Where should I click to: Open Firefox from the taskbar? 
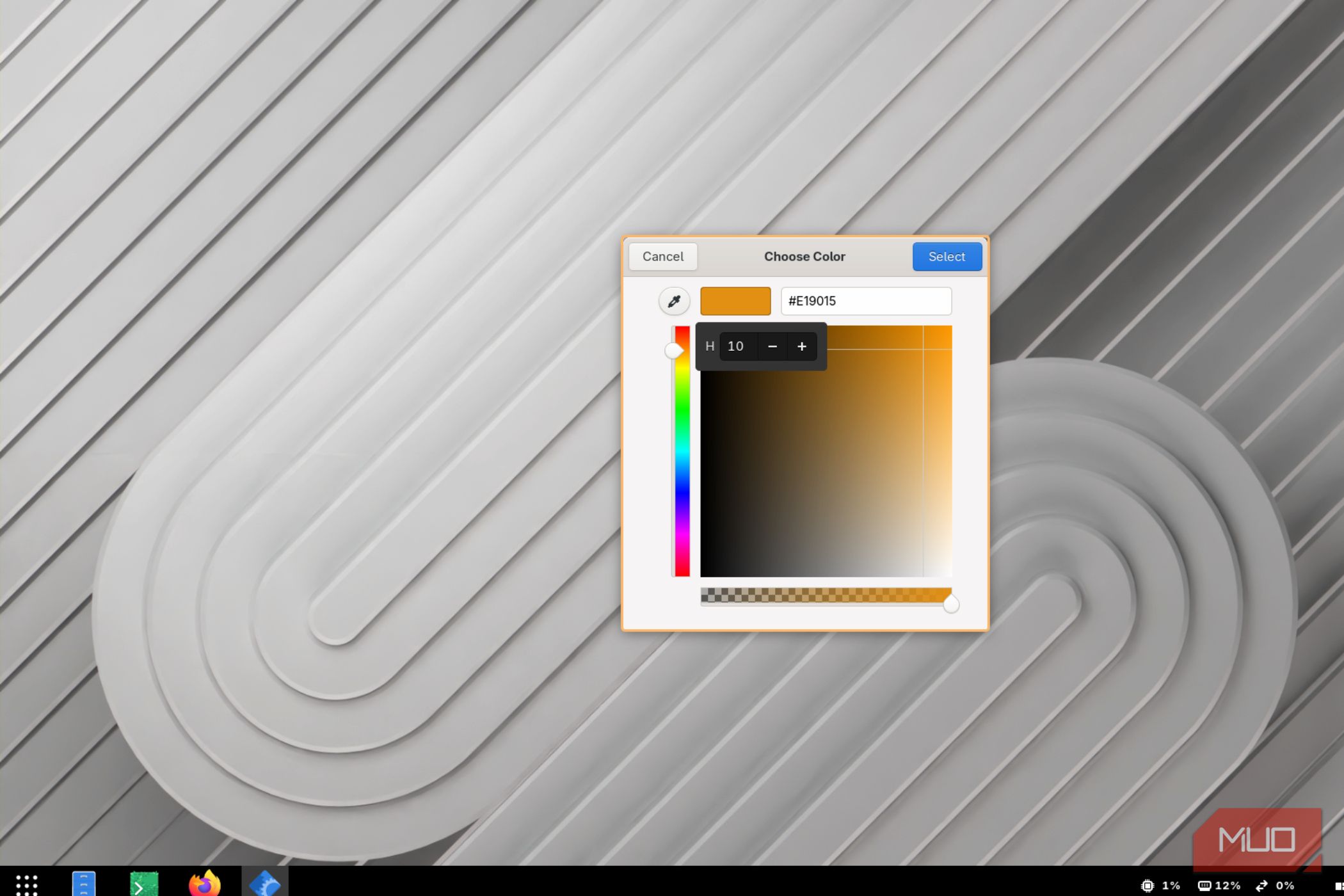(x=205, y=883)
